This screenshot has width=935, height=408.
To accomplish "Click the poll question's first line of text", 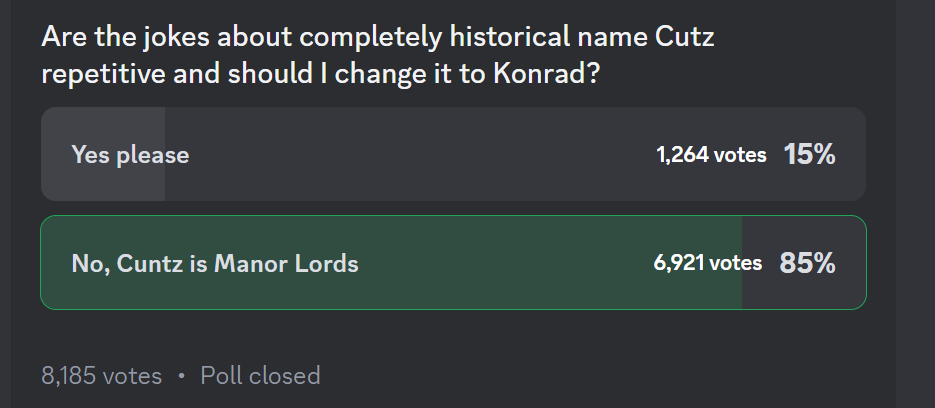I will tap(380, 38).
